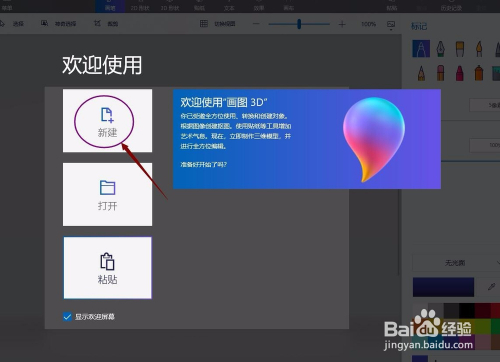
Task: Click the 5像素 thickness field
Action: point(485,105)
